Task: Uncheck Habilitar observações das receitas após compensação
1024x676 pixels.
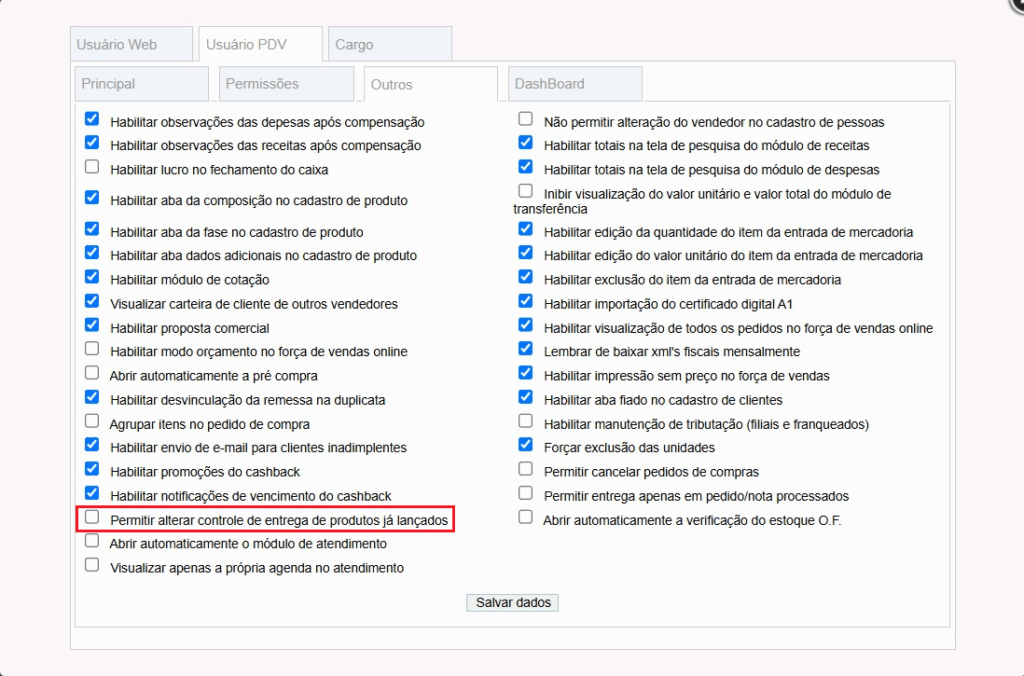Action: click(92, 142)
